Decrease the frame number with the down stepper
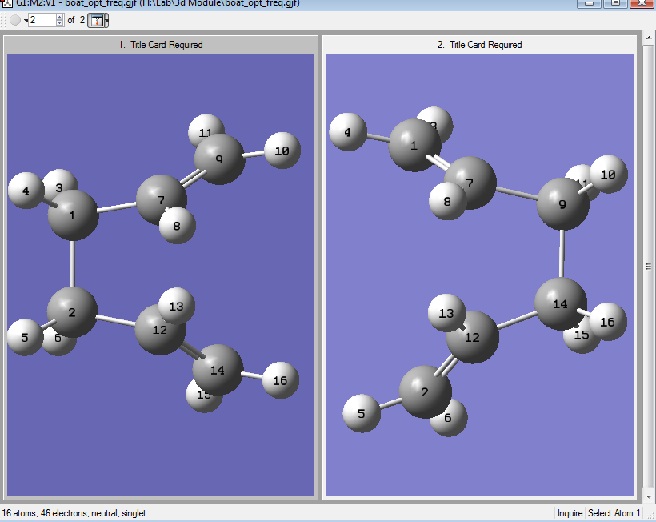656x522 pixels. tap(60, 23)
